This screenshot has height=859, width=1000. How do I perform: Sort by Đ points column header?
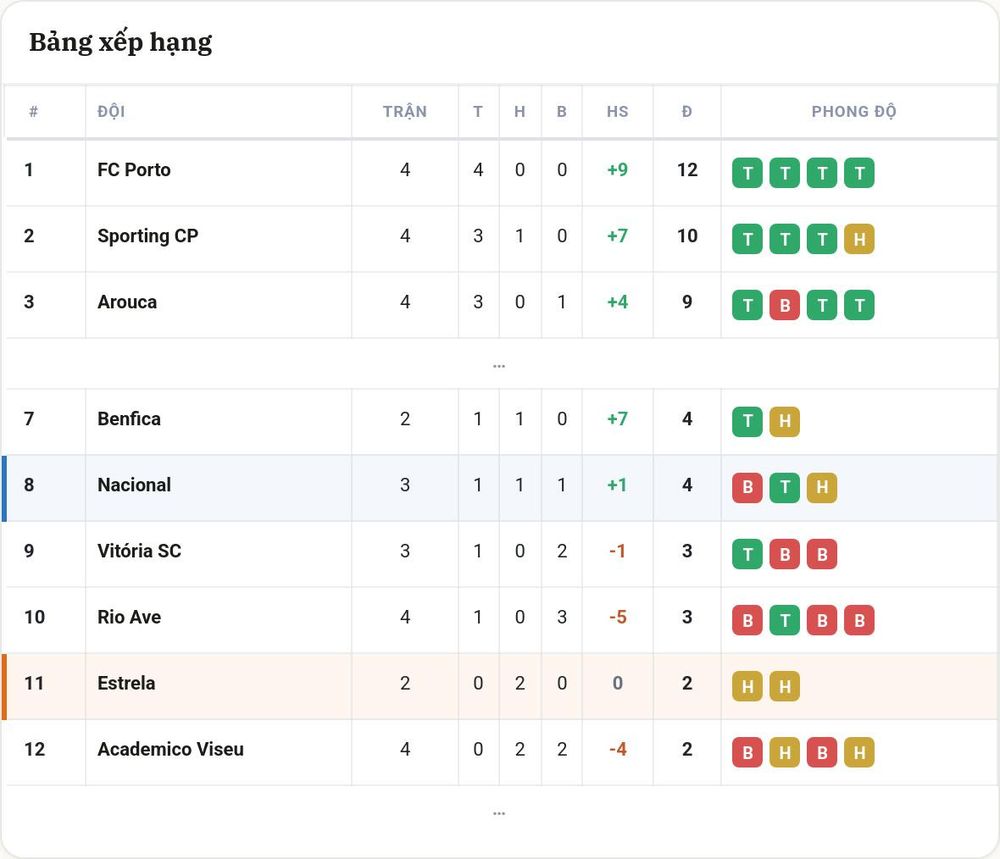click(687, 112)
